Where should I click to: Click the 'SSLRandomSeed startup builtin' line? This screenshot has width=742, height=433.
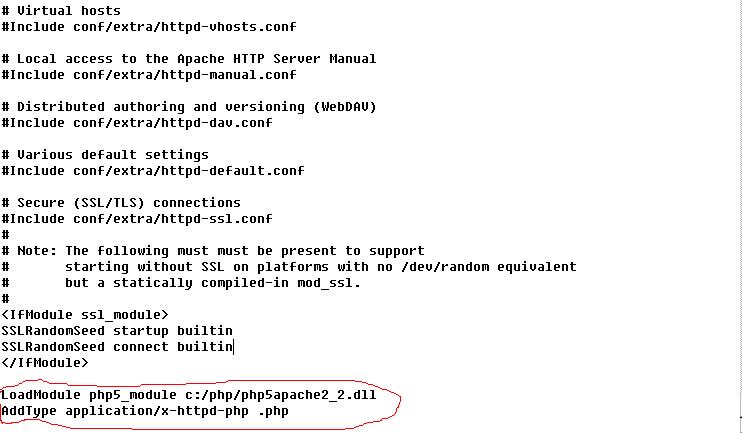pos(117,330)
